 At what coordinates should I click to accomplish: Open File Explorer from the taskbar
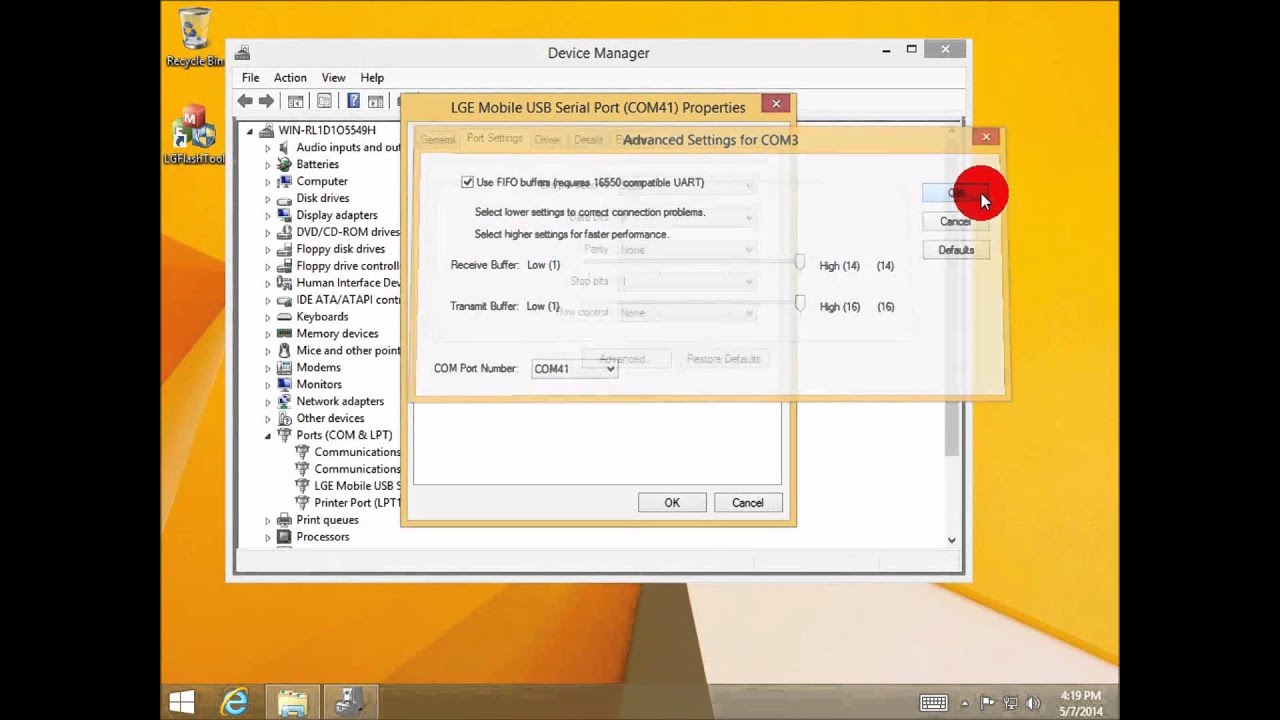[292, 702]
